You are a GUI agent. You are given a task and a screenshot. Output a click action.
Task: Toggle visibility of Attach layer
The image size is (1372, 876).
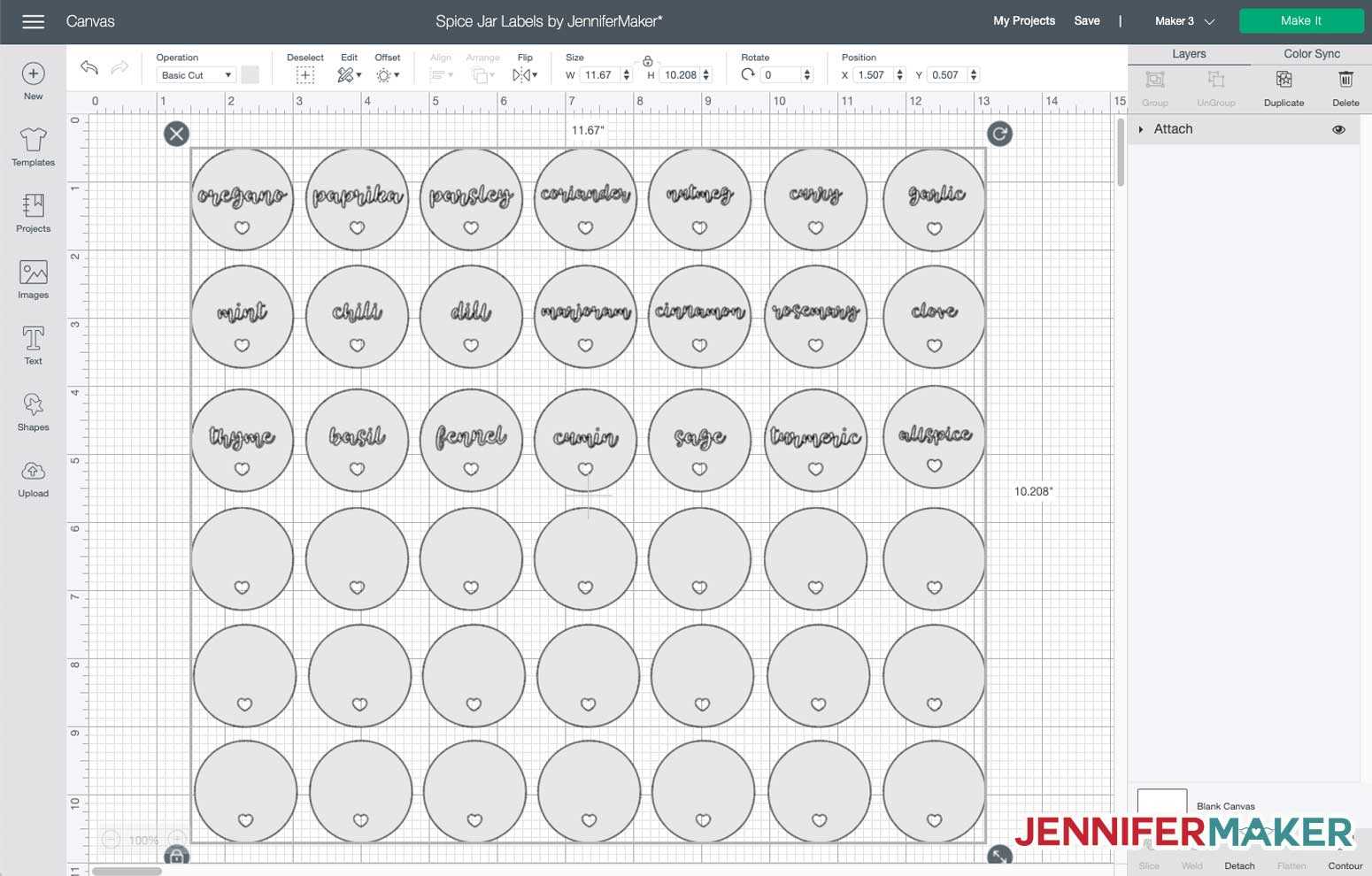[1338, 129]
